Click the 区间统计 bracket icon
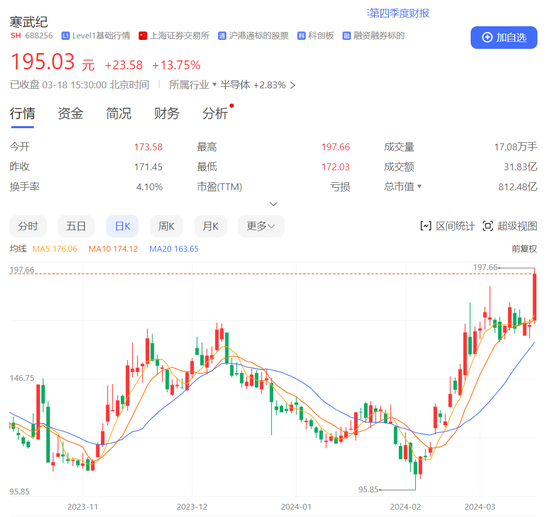This screenshot has height=517, width=550. (425, 226)
